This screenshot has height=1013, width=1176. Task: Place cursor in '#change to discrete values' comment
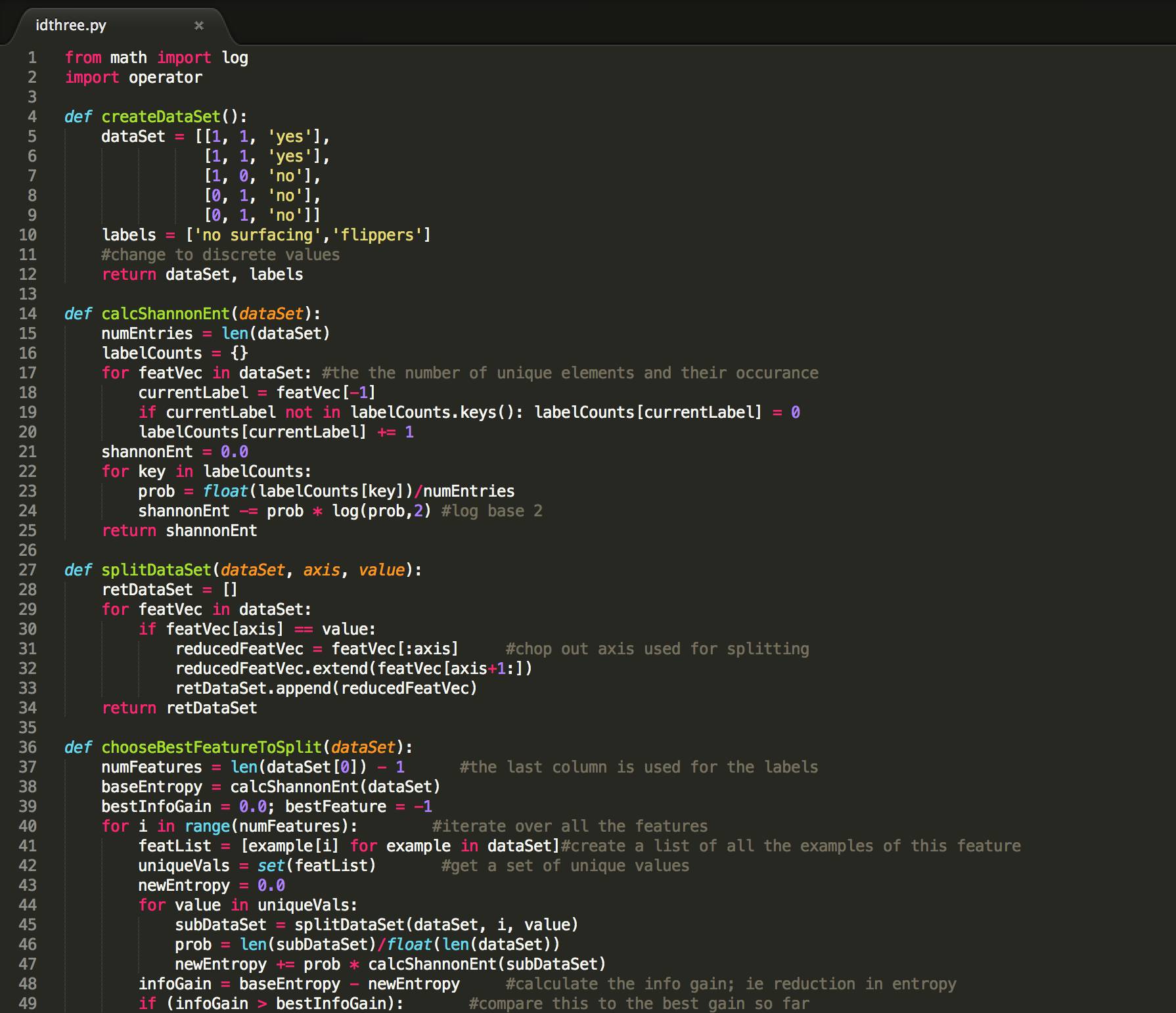tap(220, 255)
